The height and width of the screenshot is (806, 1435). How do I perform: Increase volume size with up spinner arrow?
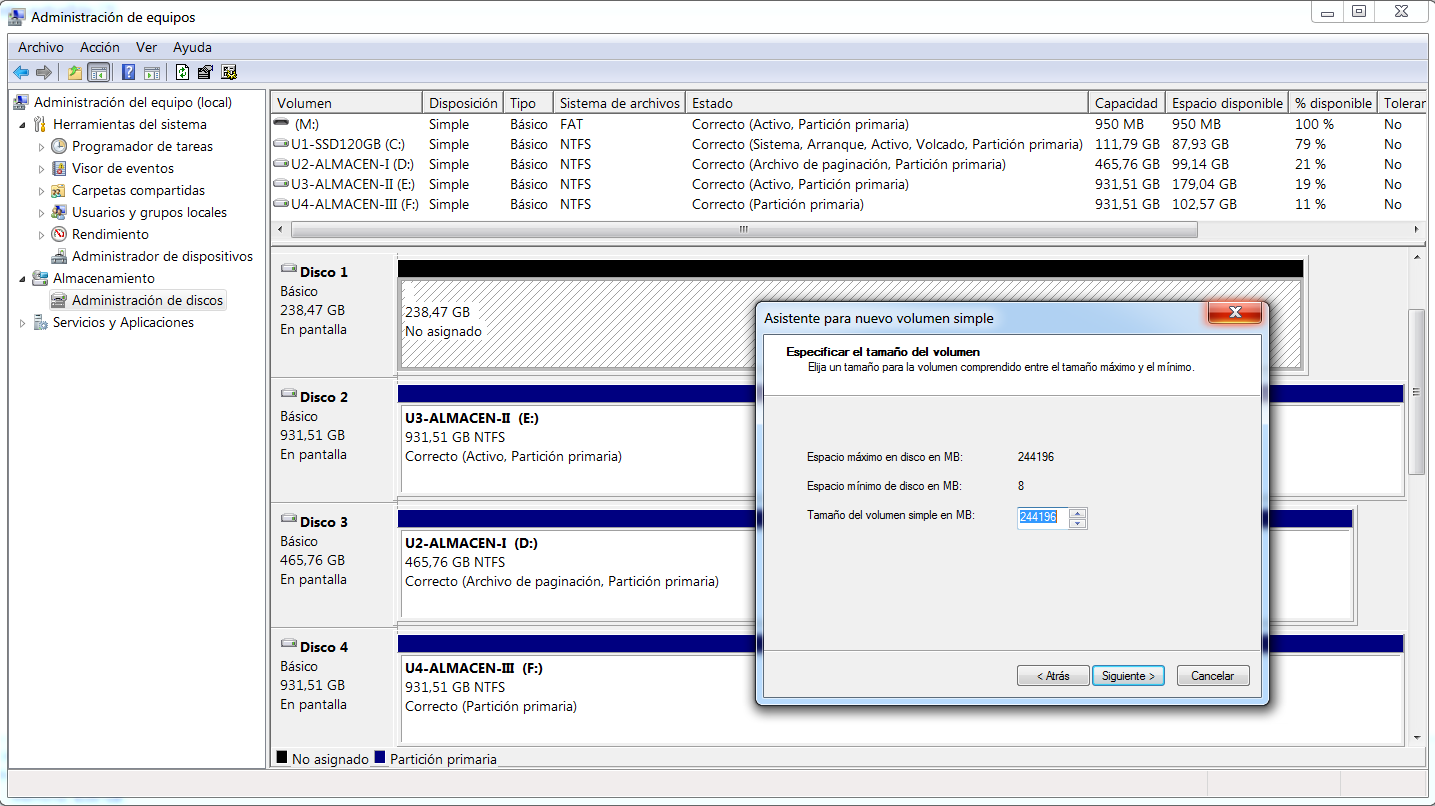pos(1077,513)
